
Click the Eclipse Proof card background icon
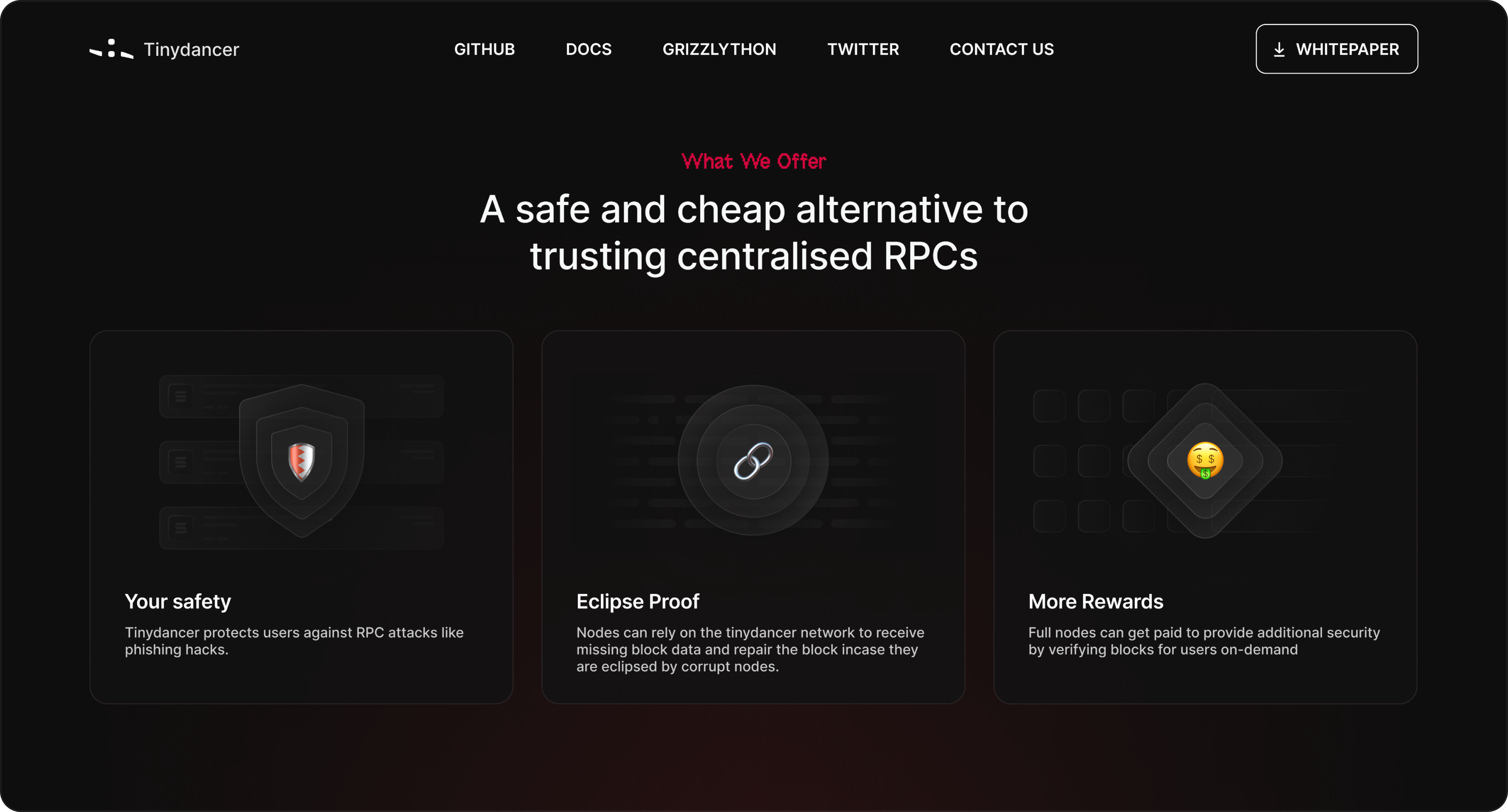pos(753,459)
